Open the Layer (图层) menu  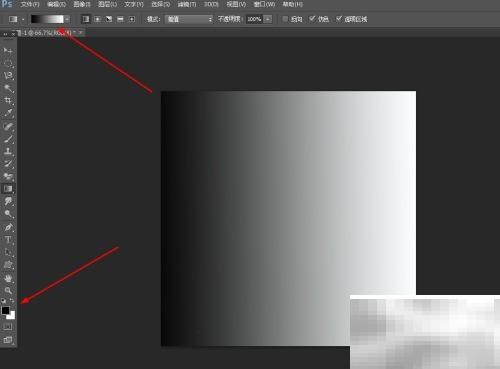[107, 4]
